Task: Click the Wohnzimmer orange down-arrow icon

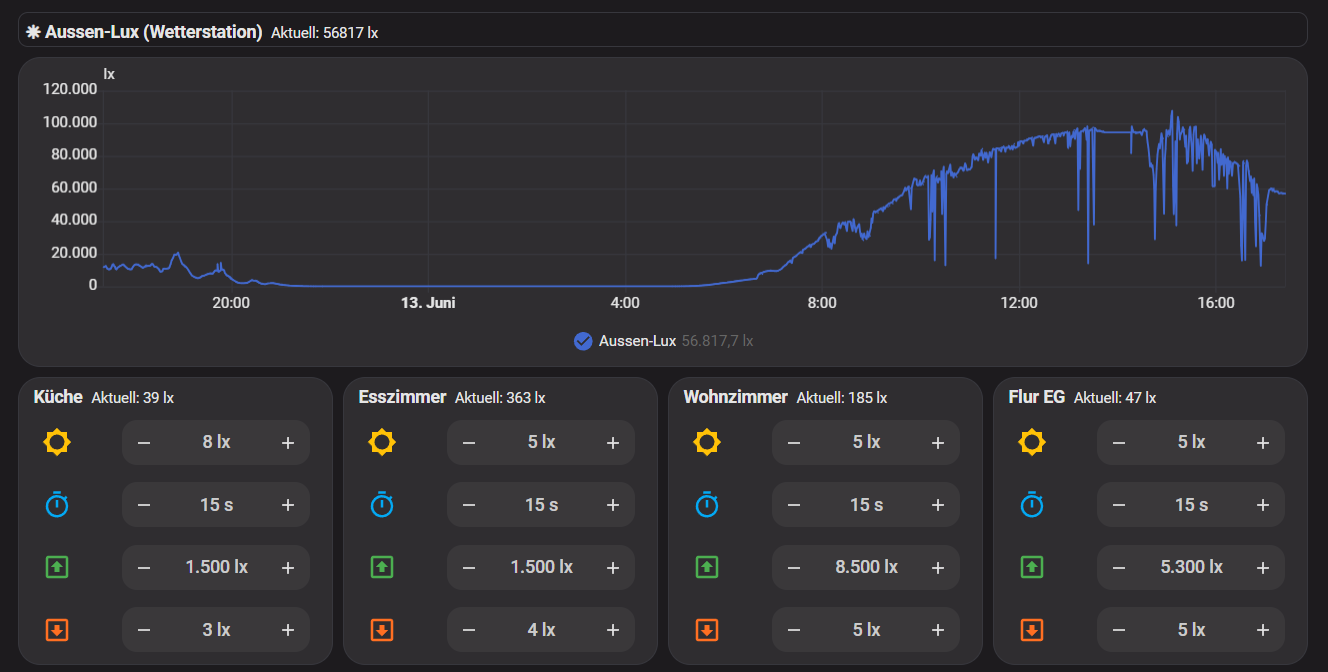Action: click(x=707, y=630)
